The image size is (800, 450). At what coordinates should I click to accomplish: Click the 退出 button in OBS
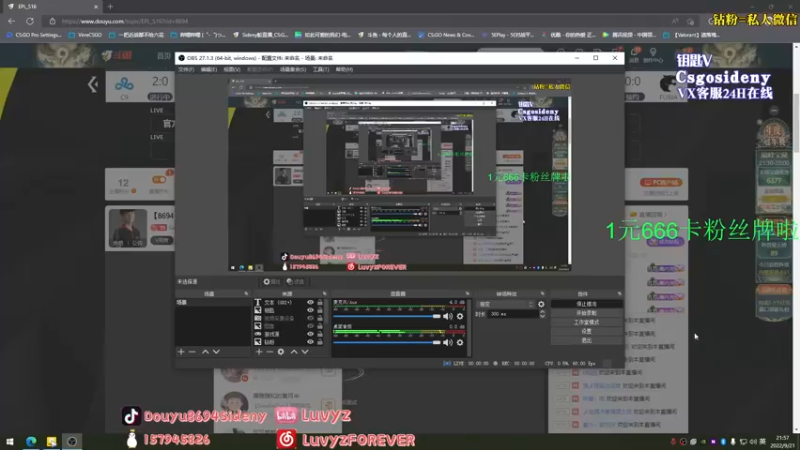586,340
